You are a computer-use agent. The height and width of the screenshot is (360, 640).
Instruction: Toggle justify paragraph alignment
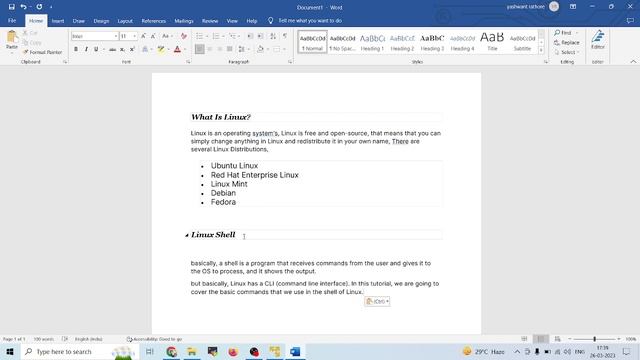pyautogui.click(x=229, y=49)
